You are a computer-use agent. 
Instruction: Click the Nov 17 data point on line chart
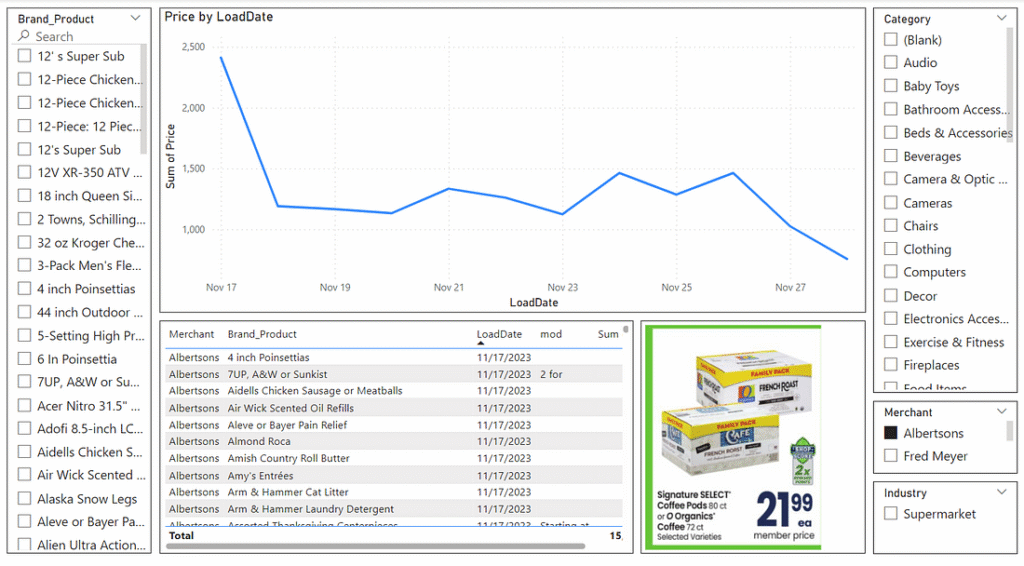point(221,57)
